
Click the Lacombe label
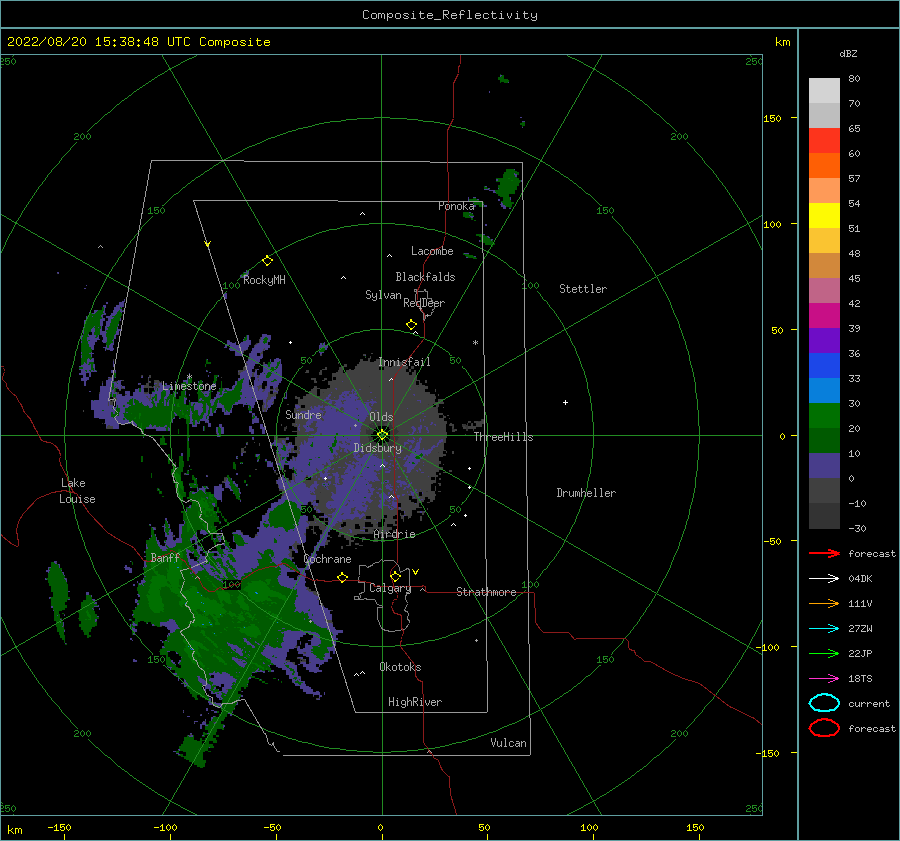point(432,251)
